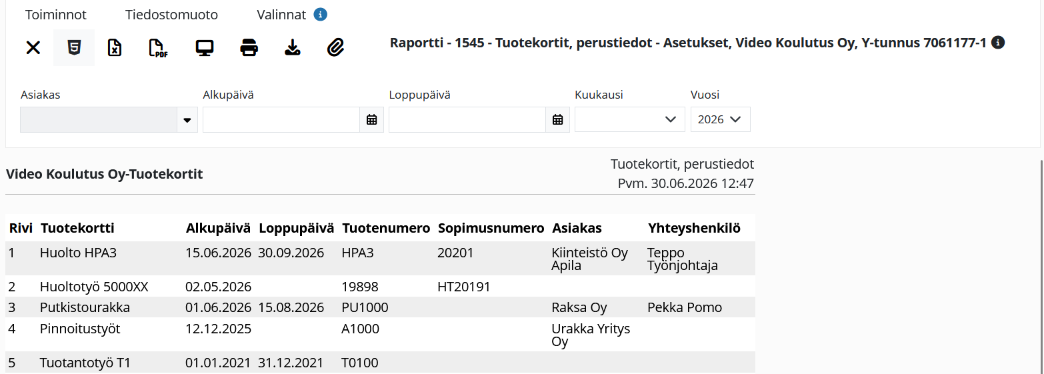
Task: Select HTML file format icon
Action: pos(74,47)
